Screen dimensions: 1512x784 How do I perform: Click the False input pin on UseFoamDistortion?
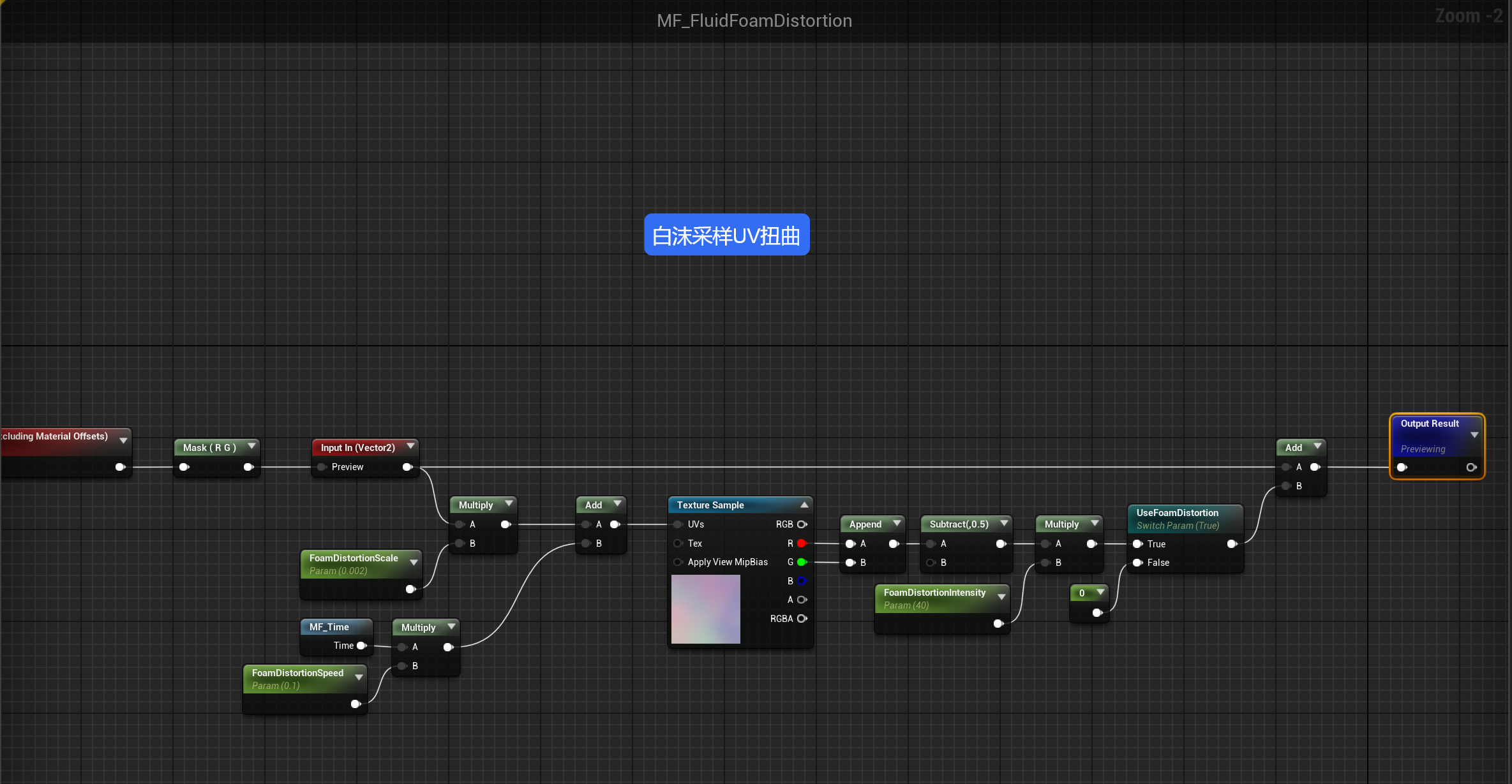[1137, 563]
